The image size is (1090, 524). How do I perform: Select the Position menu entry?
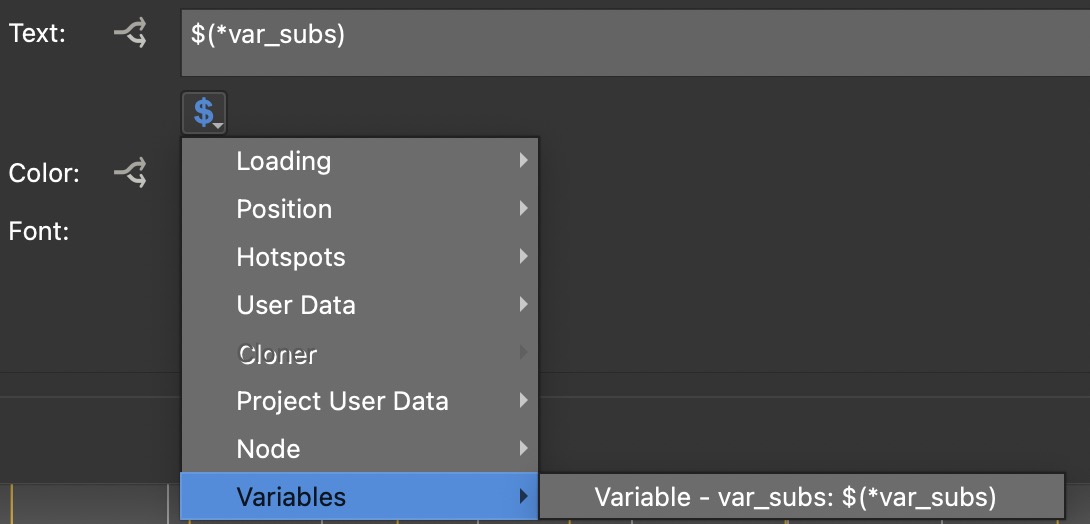284,209
